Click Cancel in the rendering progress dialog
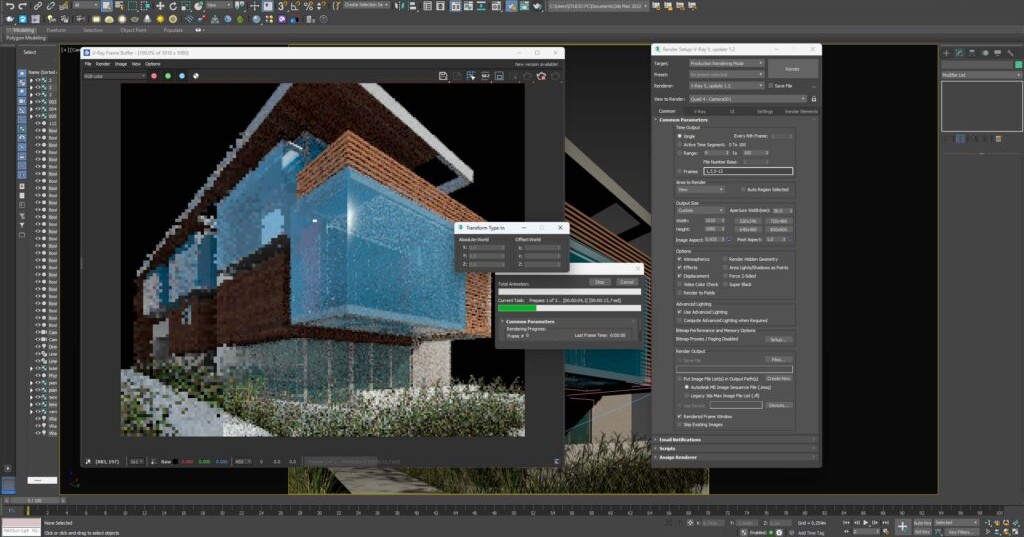This screenshot has height=537, width=1024. click(x=627, y=282)
